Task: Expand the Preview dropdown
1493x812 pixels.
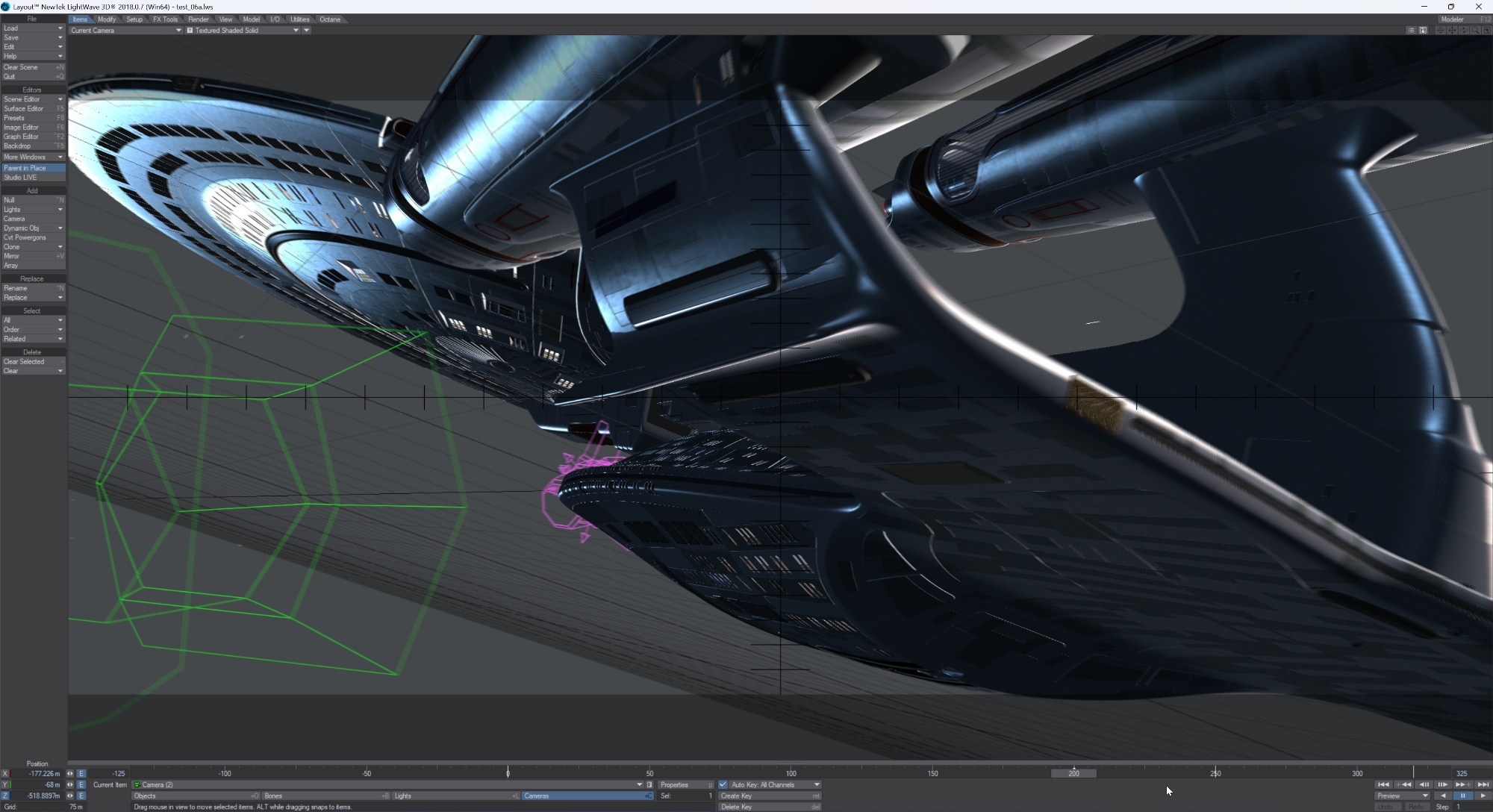Action: tap(1401, 796)
